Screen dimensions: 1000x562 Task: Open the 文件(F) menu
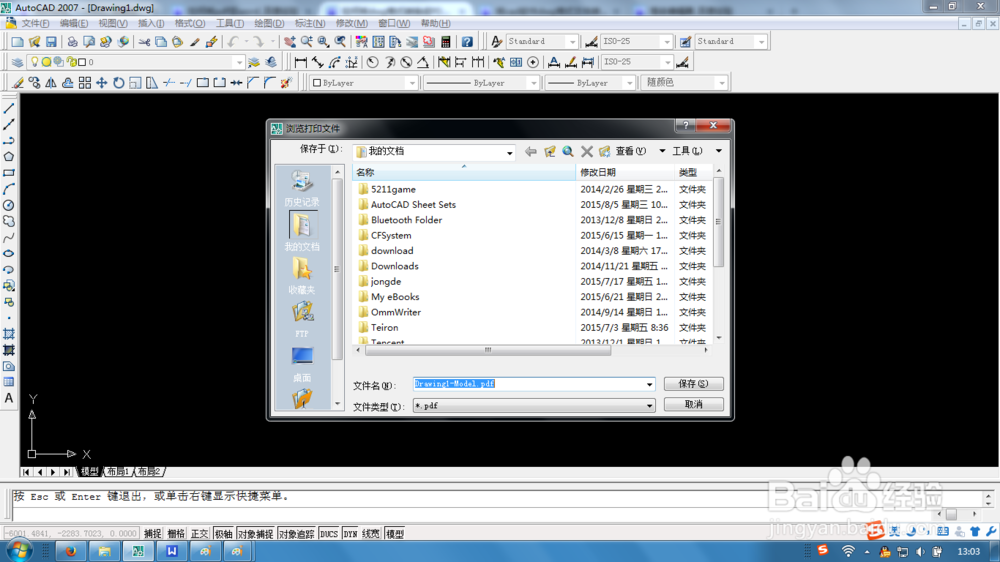click(35, 24)
